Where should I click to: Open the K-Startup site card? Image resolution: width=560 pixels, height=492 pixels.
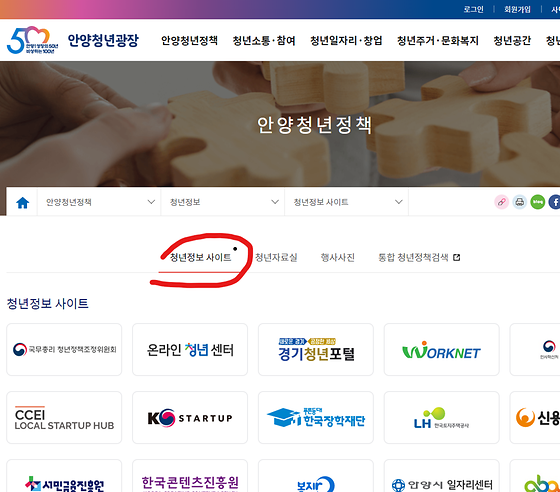click(190, 417)
